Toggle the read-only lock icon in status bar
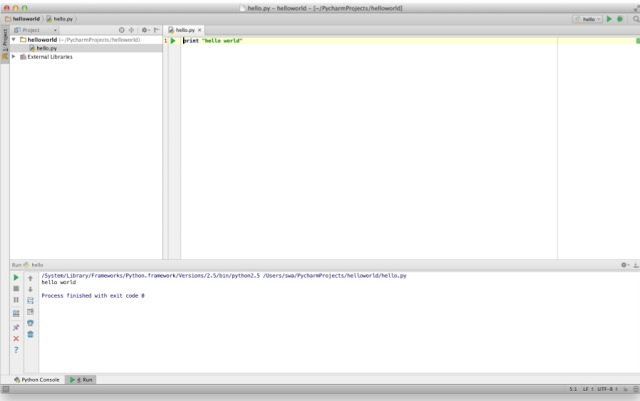 click(x=625, y=390)
